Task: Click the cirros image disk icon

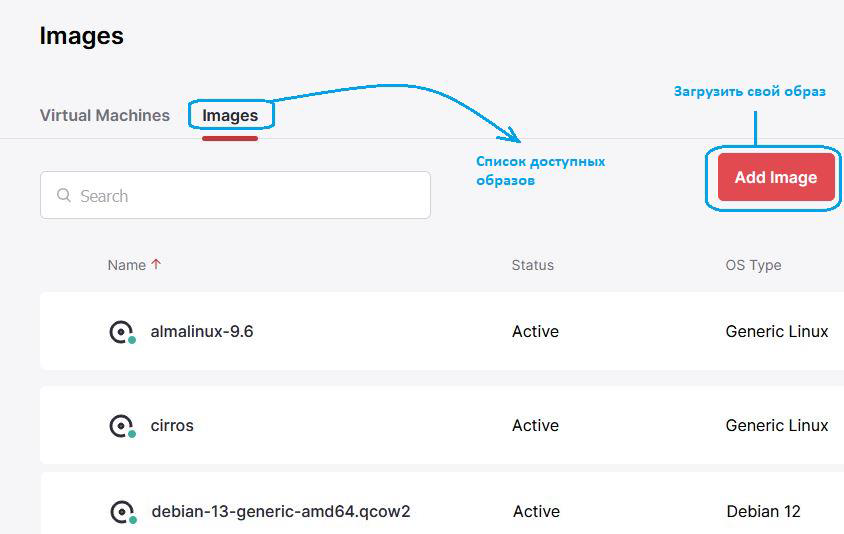Action: point(121,426)
